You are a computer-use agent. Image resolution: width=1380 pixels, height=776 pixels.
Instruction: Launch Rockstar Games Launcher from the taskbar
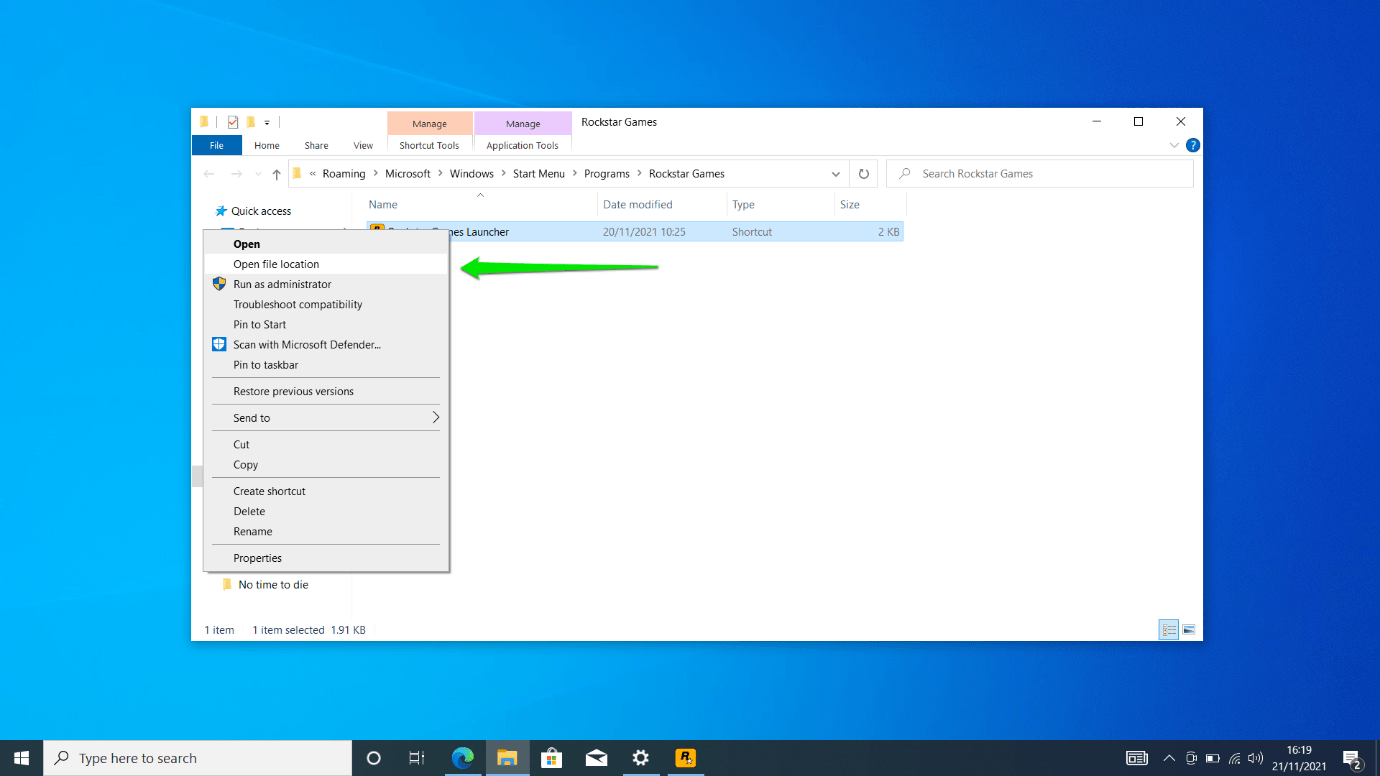tap(686, 757)
